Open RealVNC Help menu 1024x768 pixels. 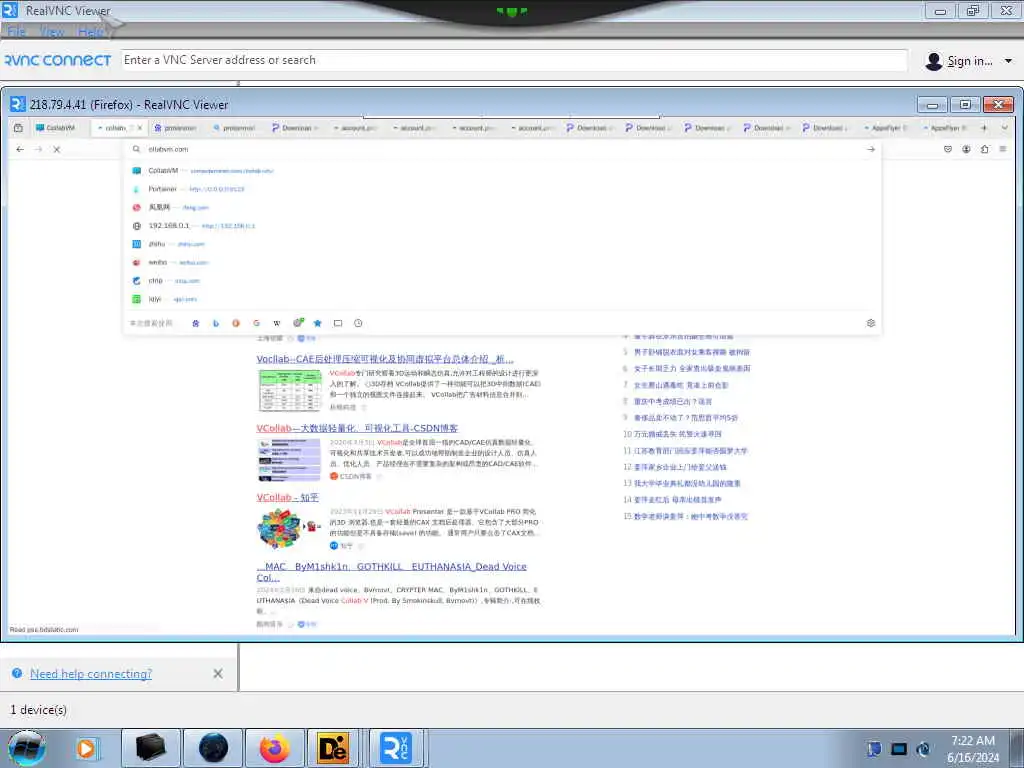coord(90,31)
